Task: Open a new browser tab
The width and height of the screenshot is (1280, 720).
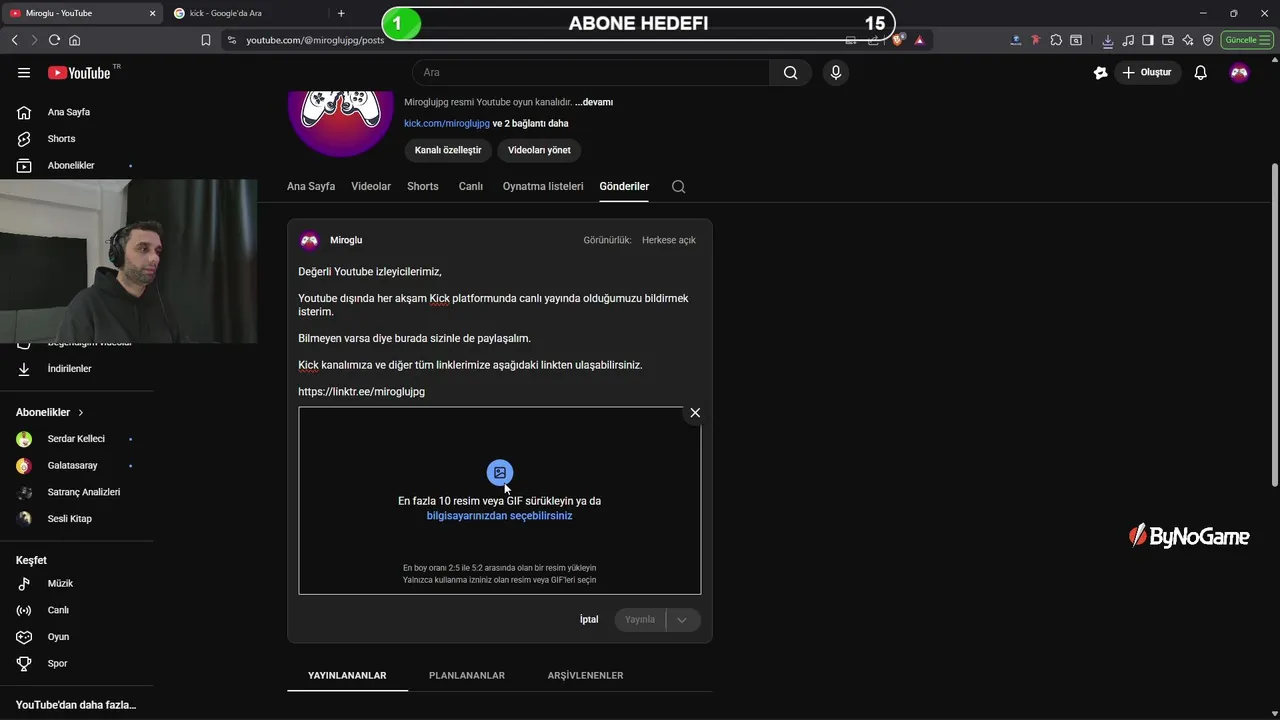Action: point(341,13)
